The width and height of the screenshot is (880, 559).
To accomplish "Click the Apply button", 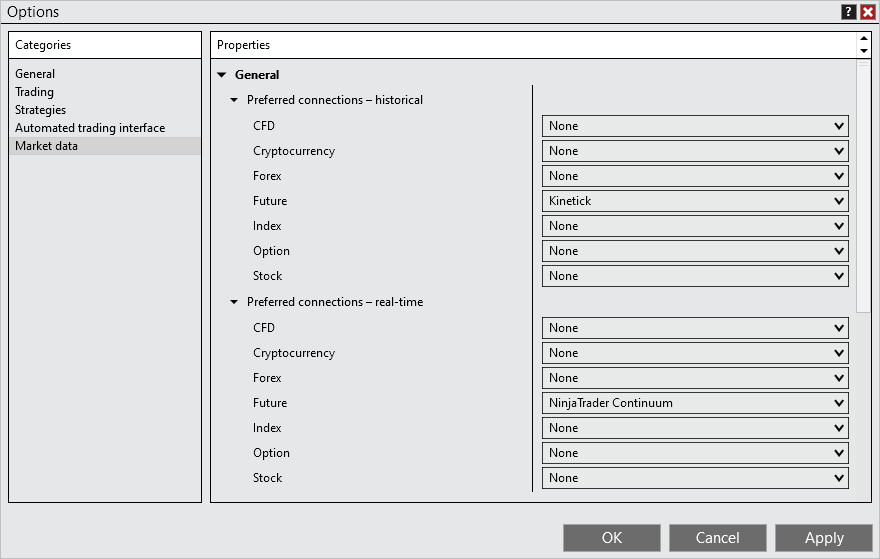I will pos(824,538).
